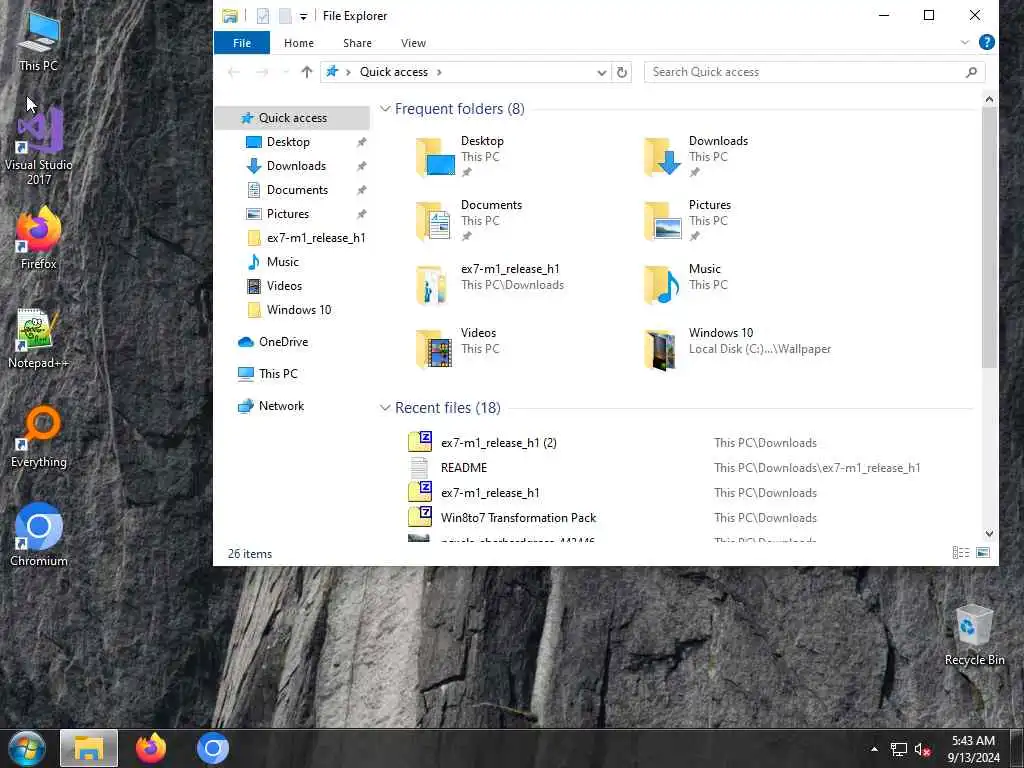This screenshot has width=1024, height=768.
Task: Open the Recycle Bin icon
Action: pos(974,635)
